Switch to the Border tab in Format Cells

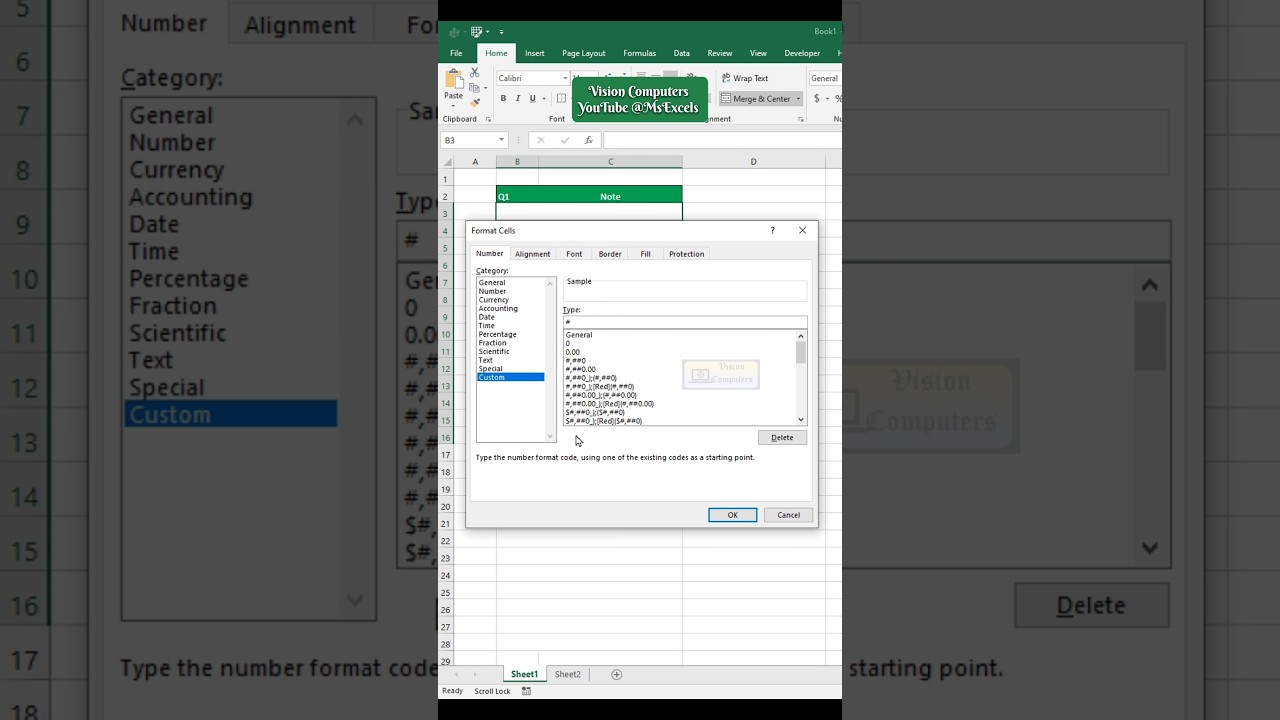[610, 254]
